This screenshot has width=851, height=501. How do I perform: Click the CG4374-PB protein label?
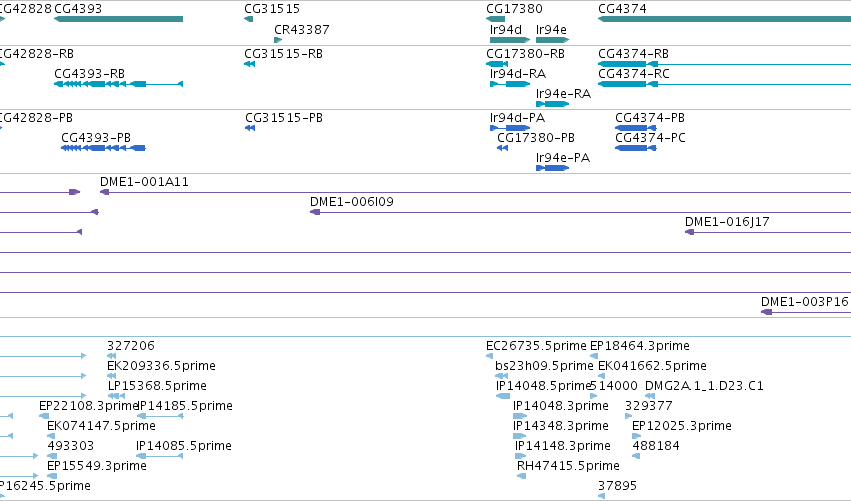pyautogui.click(x=650, y=118)
